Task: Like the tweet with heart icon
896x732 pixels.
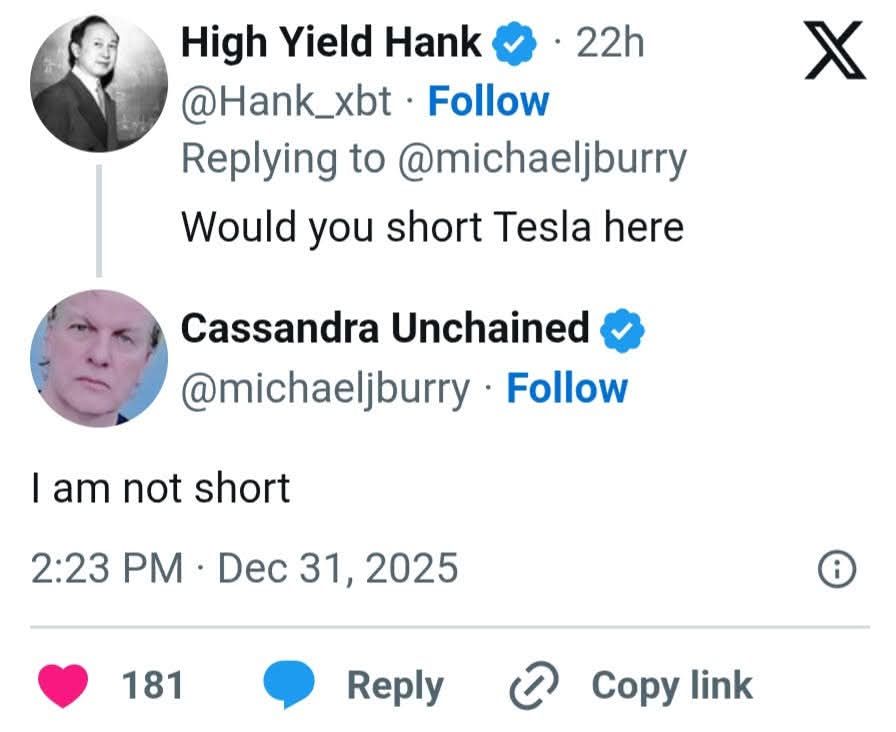Action: coord(68,686)
